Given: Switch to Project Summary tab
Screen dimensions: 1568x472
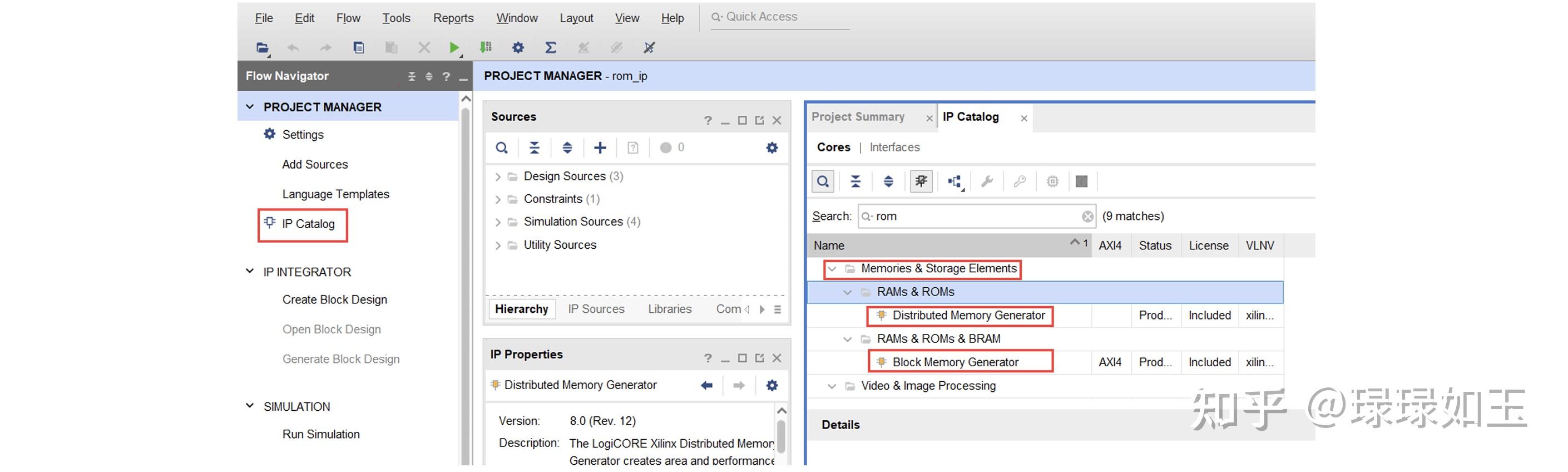Looking at the screenshot, I should [858, 117].
